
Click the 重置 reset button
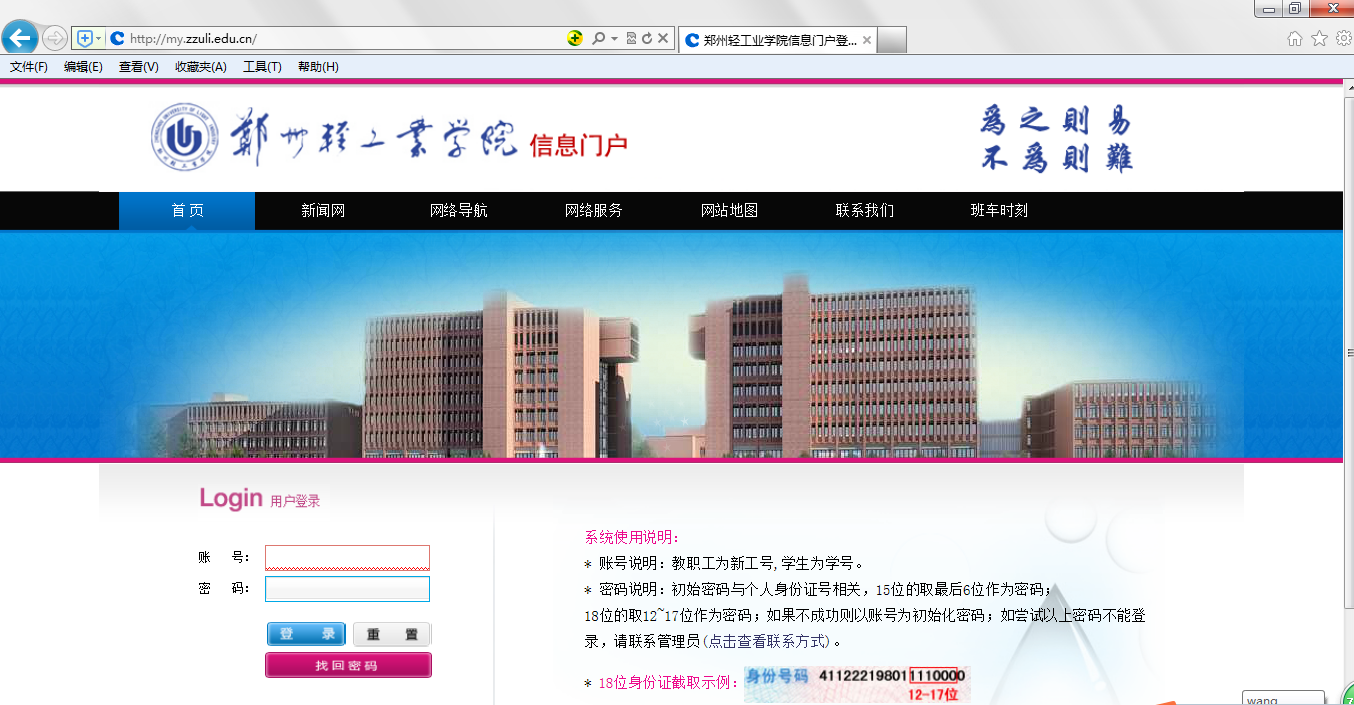(392, 634)
